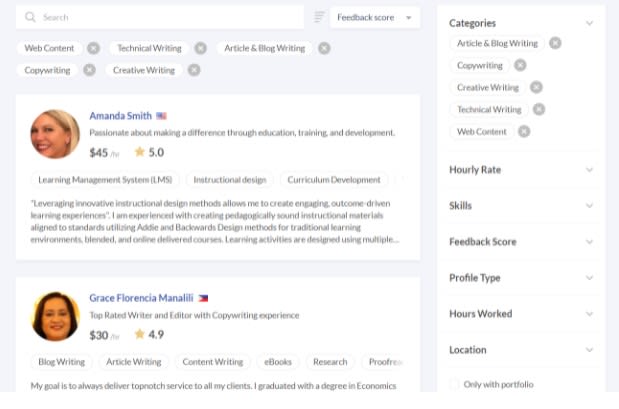Screen dimensions: 619x409
Task: Click the search magnifier icon
Action: point(31,17)
